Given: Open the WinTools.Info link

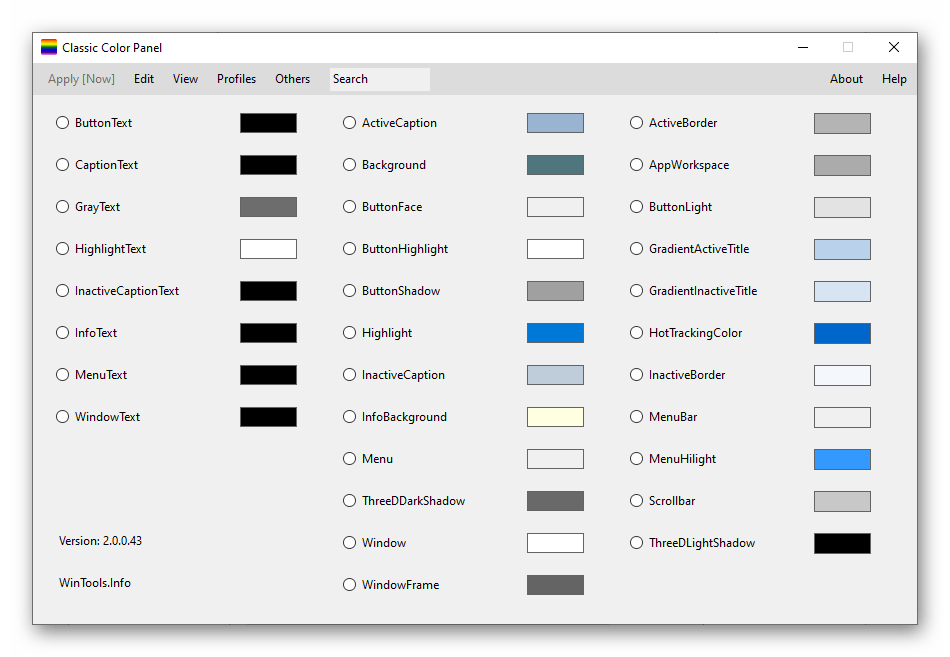Looking at the screenshot, I should (95, 583).
